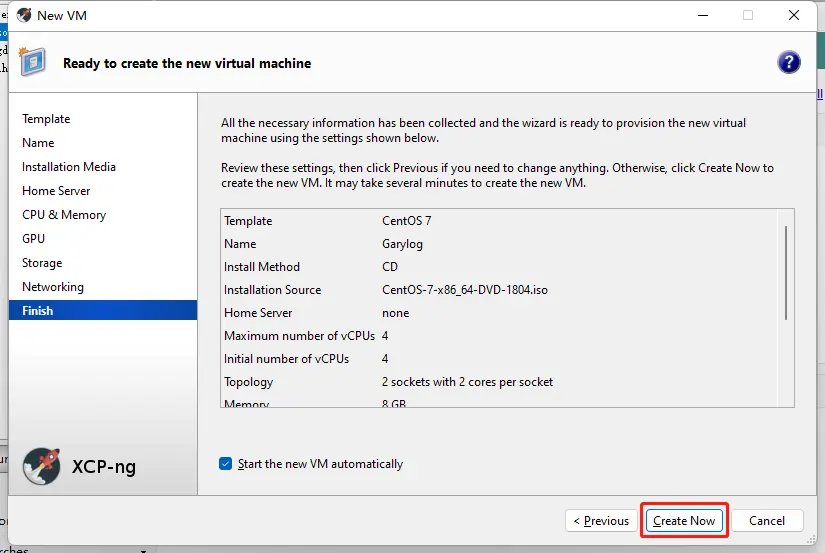Minimize the New VM window
This screenshot has width=825, height=553.
tap(703, 15)
